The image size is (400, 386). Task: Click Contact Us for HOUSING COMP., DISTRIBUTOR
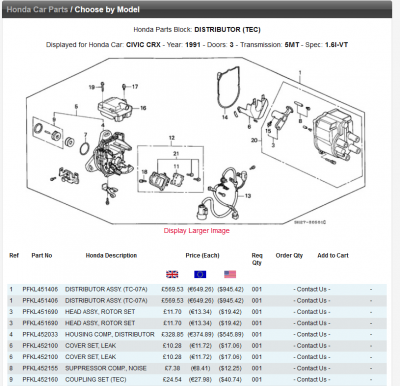[x=312, y=334]
